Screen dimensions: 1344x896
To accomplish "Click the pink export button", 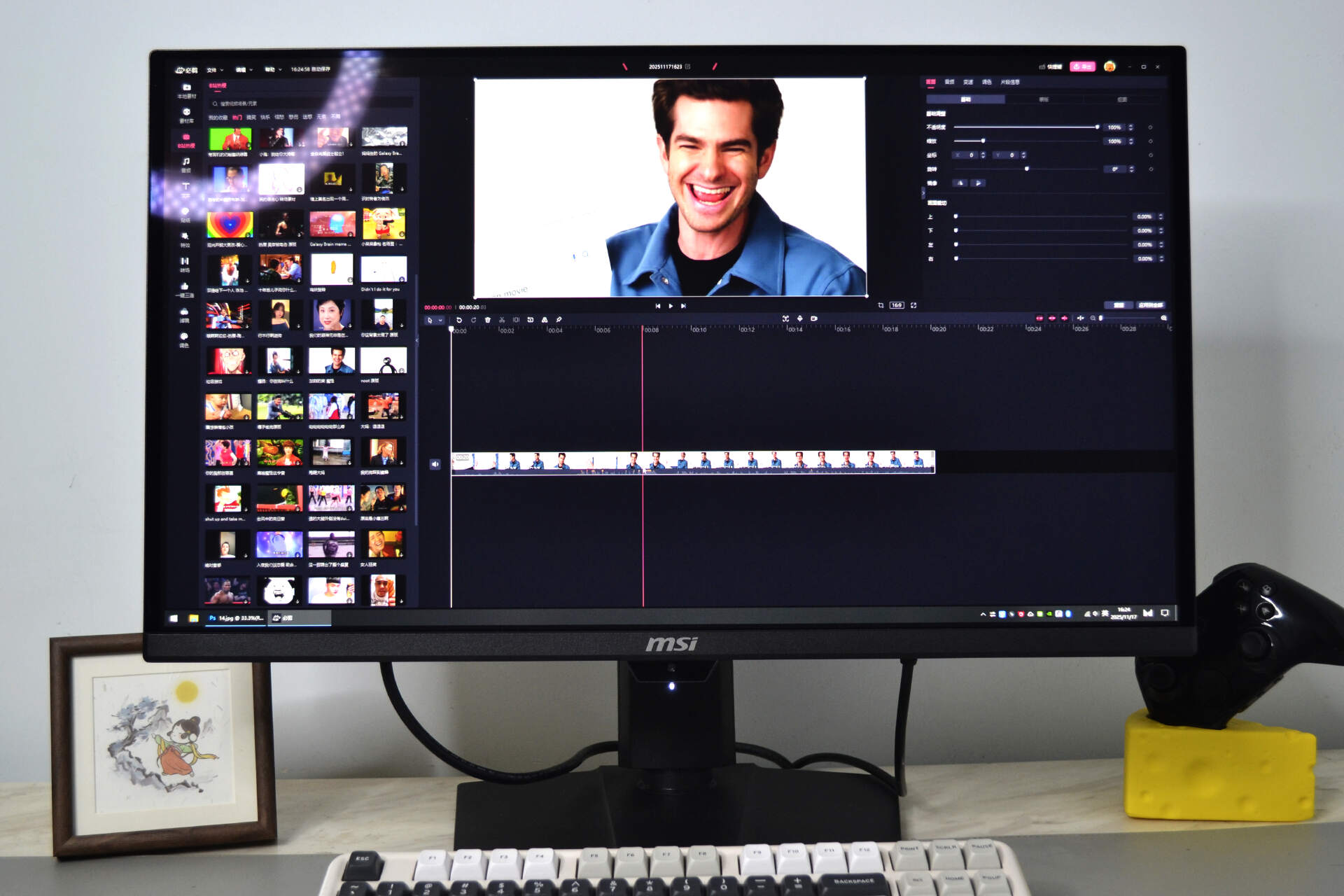I will (x=1082, y=66).
